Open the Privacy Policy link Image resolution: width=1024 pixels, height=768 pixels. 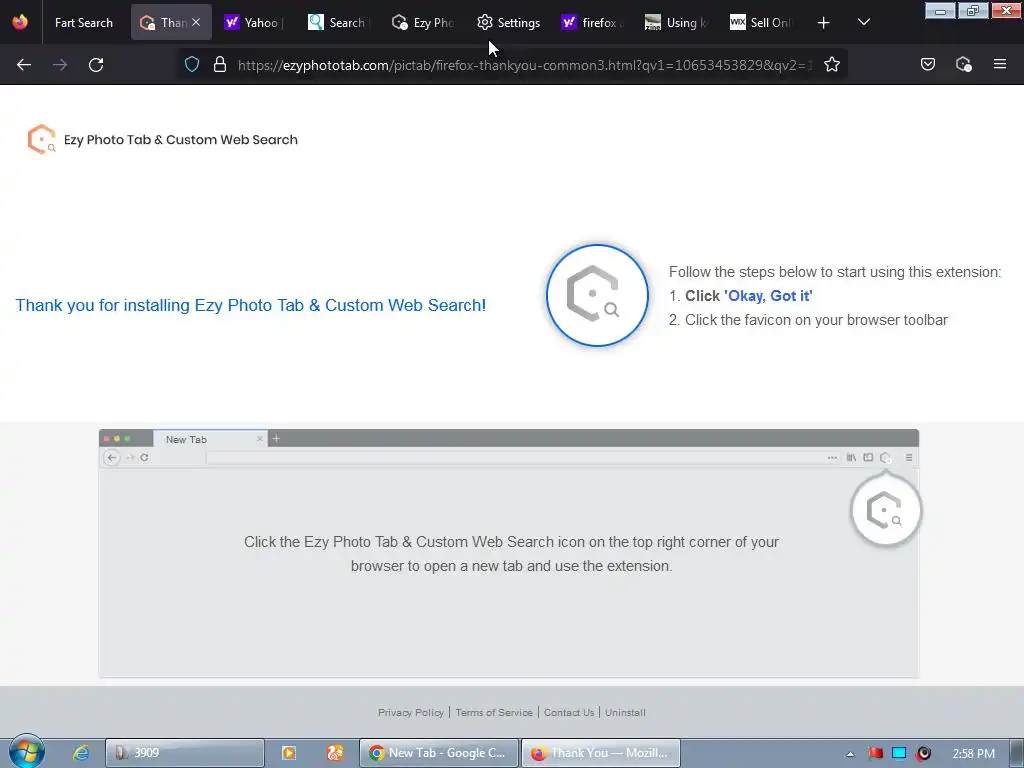[x=411, y=712]
